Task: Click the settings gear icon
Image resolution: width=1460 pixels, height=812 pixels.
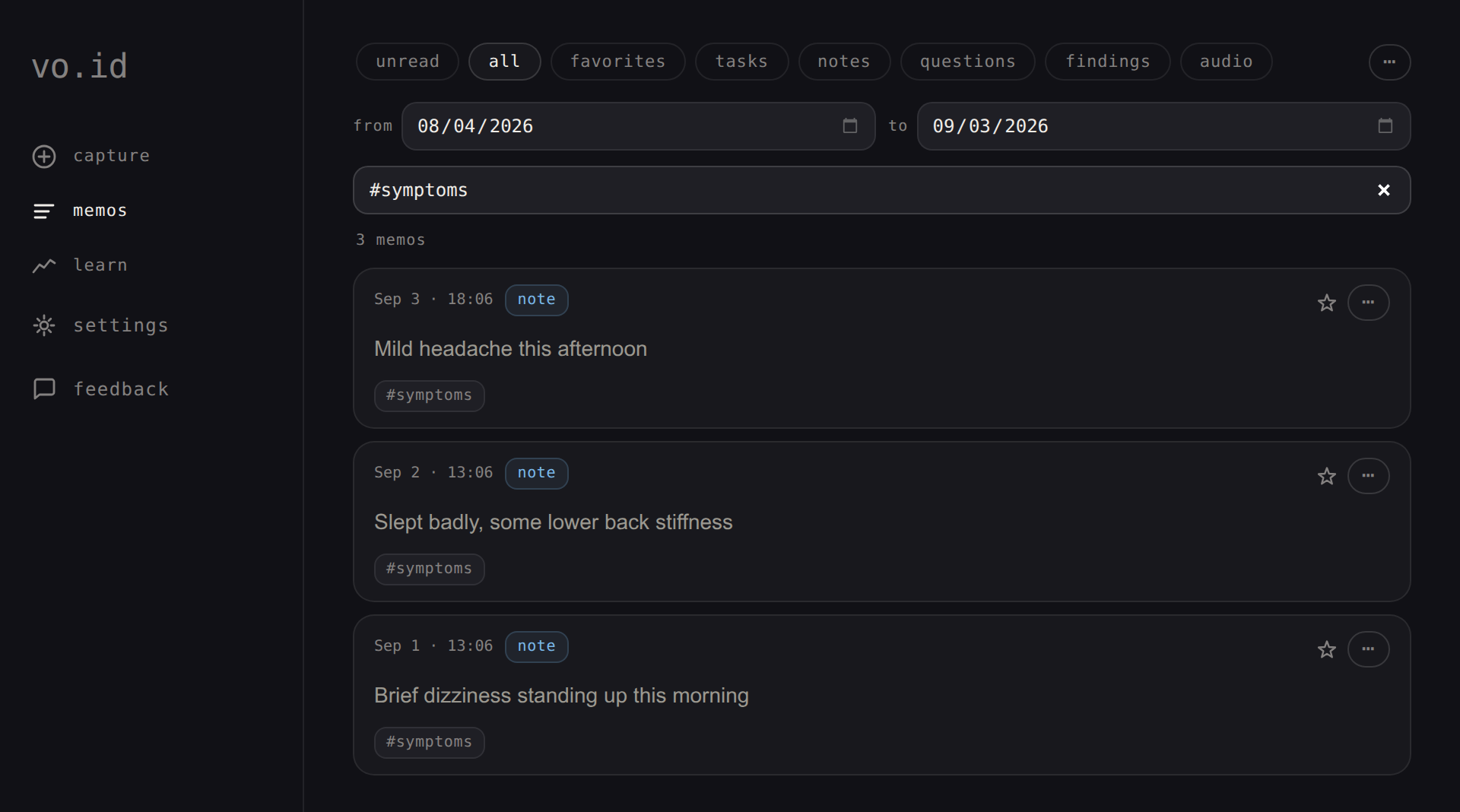Action: click(x=44, y=325)
